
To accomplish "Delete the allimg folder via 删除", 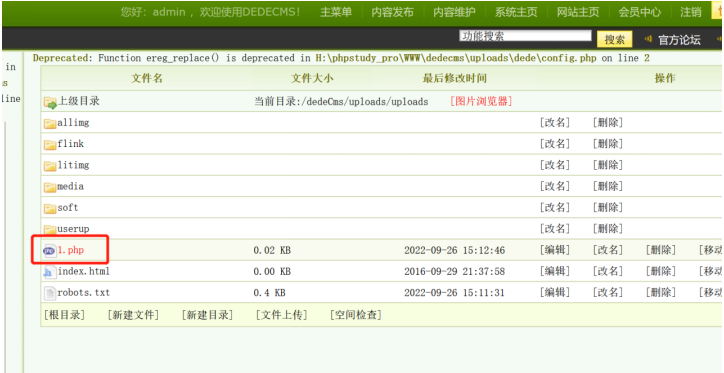I will (608, 123).
